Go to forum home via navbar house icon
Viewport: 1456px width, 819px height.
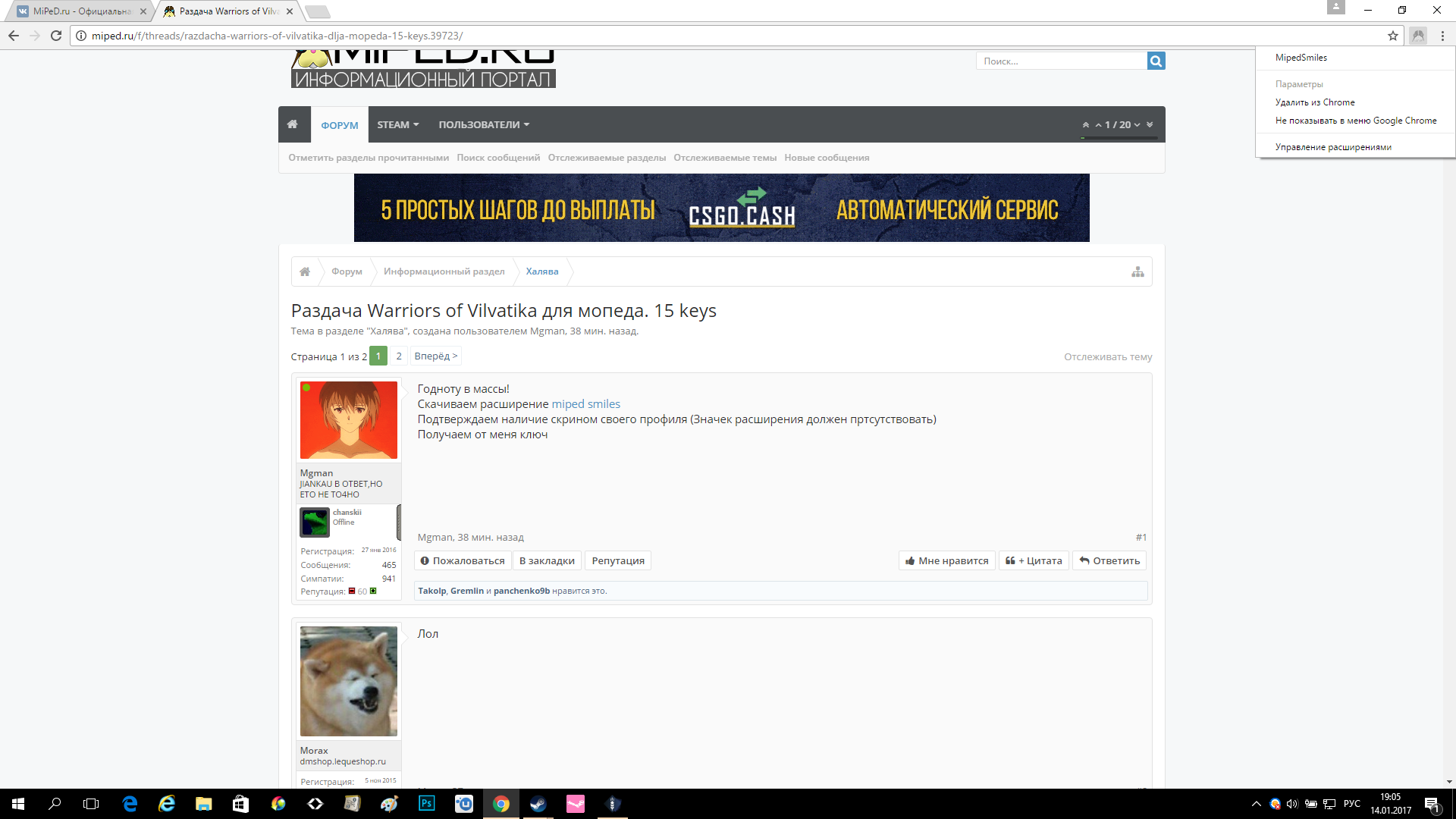click(x=293, y=124)
